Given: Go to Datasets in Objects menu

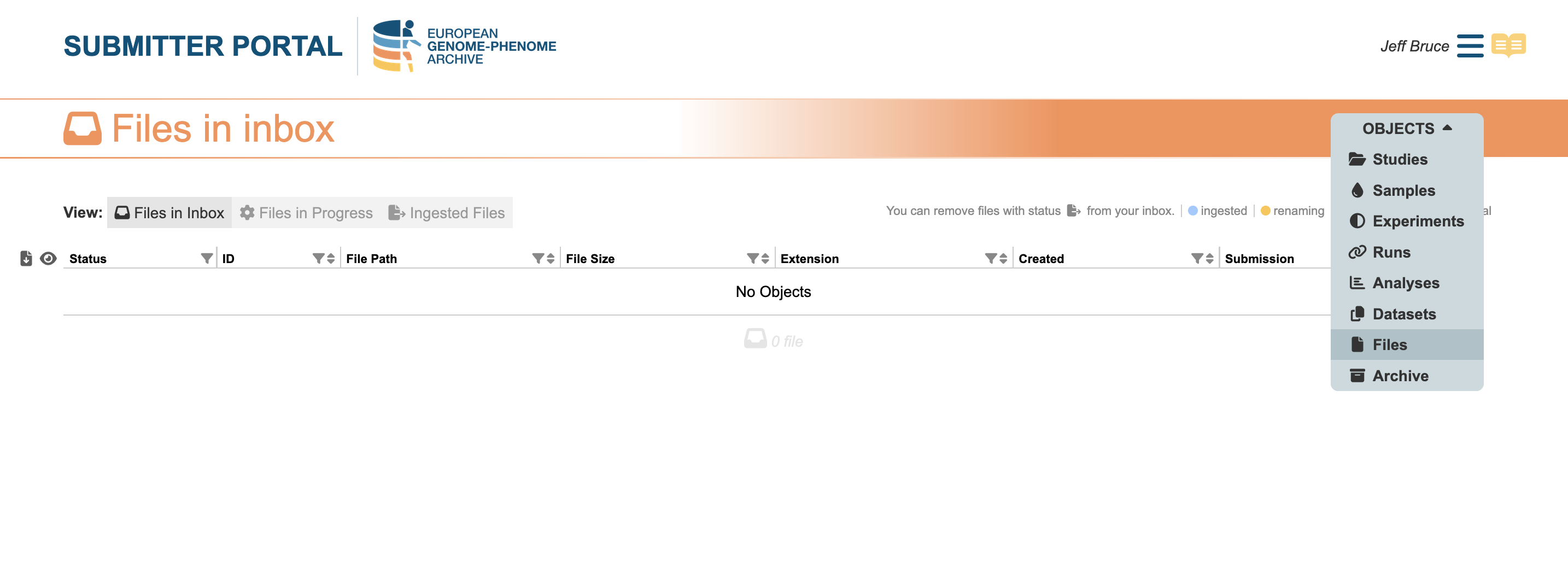Looking at the screenshot, I should (x=1403, y=314).
